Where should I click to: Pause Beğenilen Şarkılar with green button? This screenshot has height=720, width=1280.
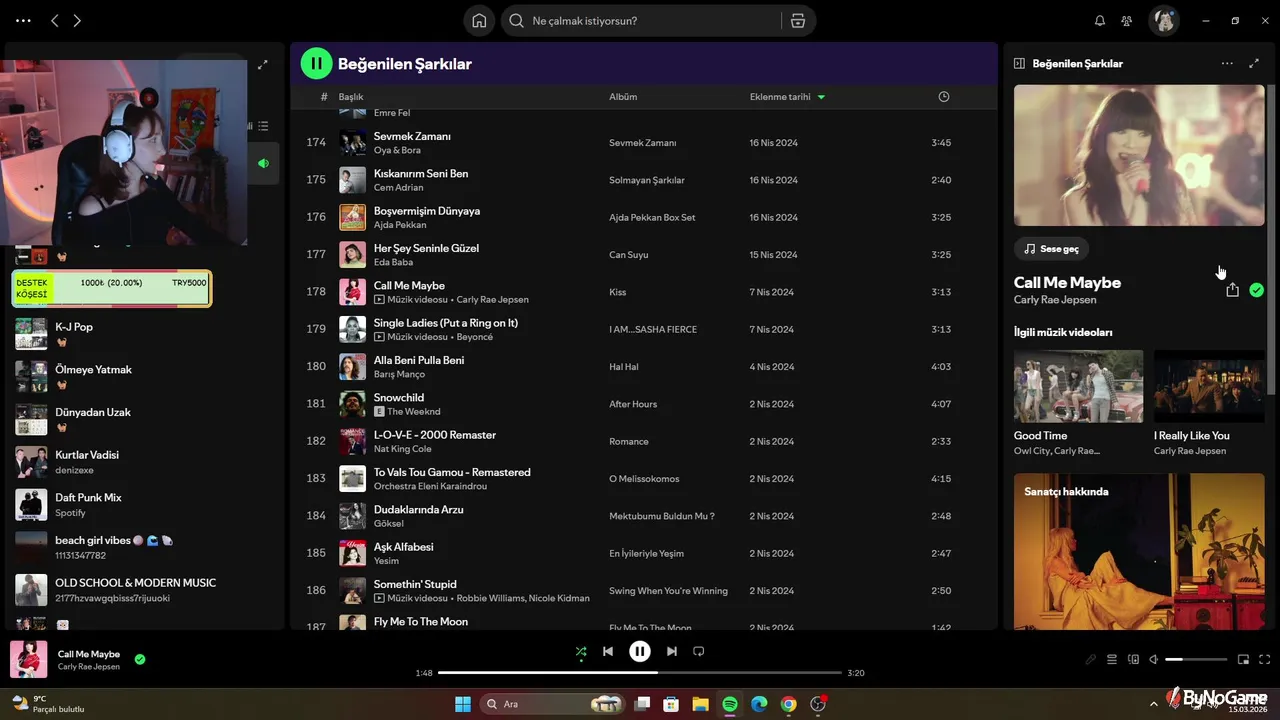[316, 63]
